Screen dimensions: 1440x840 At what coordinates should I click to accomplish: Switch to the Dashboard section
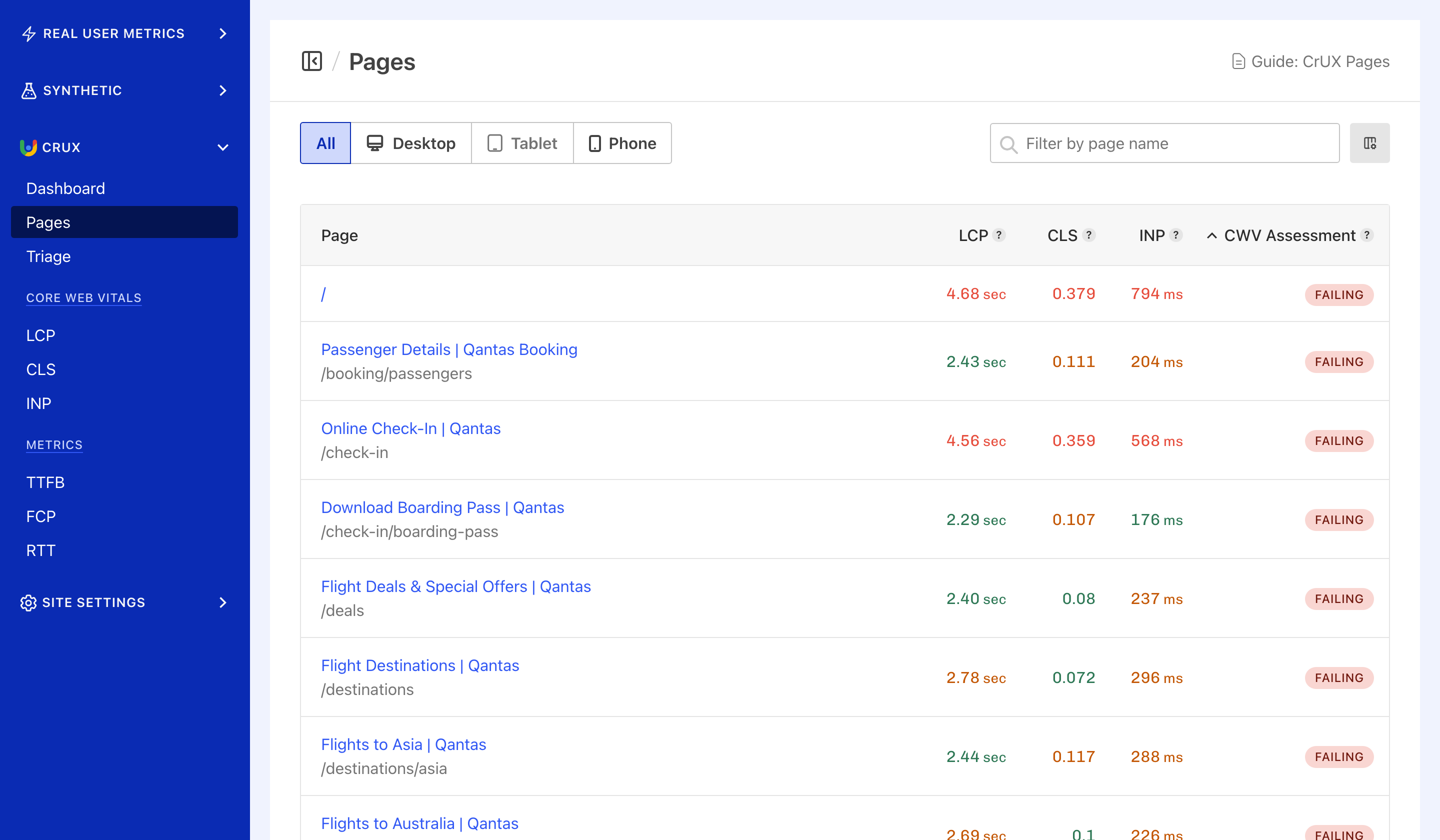tap(65, 188)
